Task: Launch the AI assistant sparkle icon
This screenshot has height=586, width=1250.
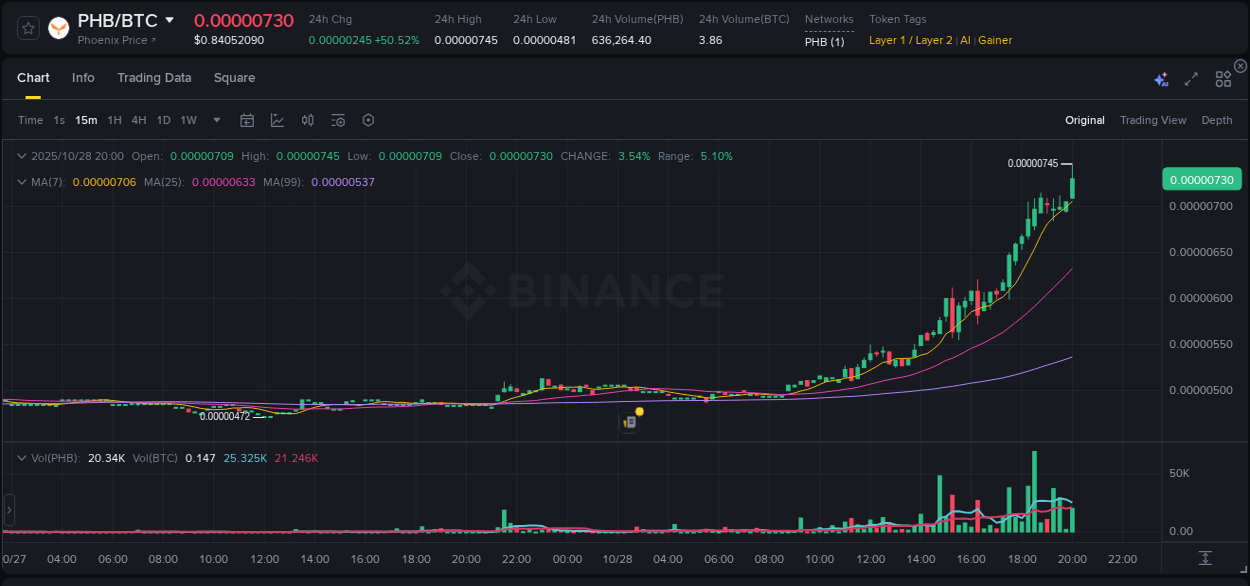Action: point(1161,78)
